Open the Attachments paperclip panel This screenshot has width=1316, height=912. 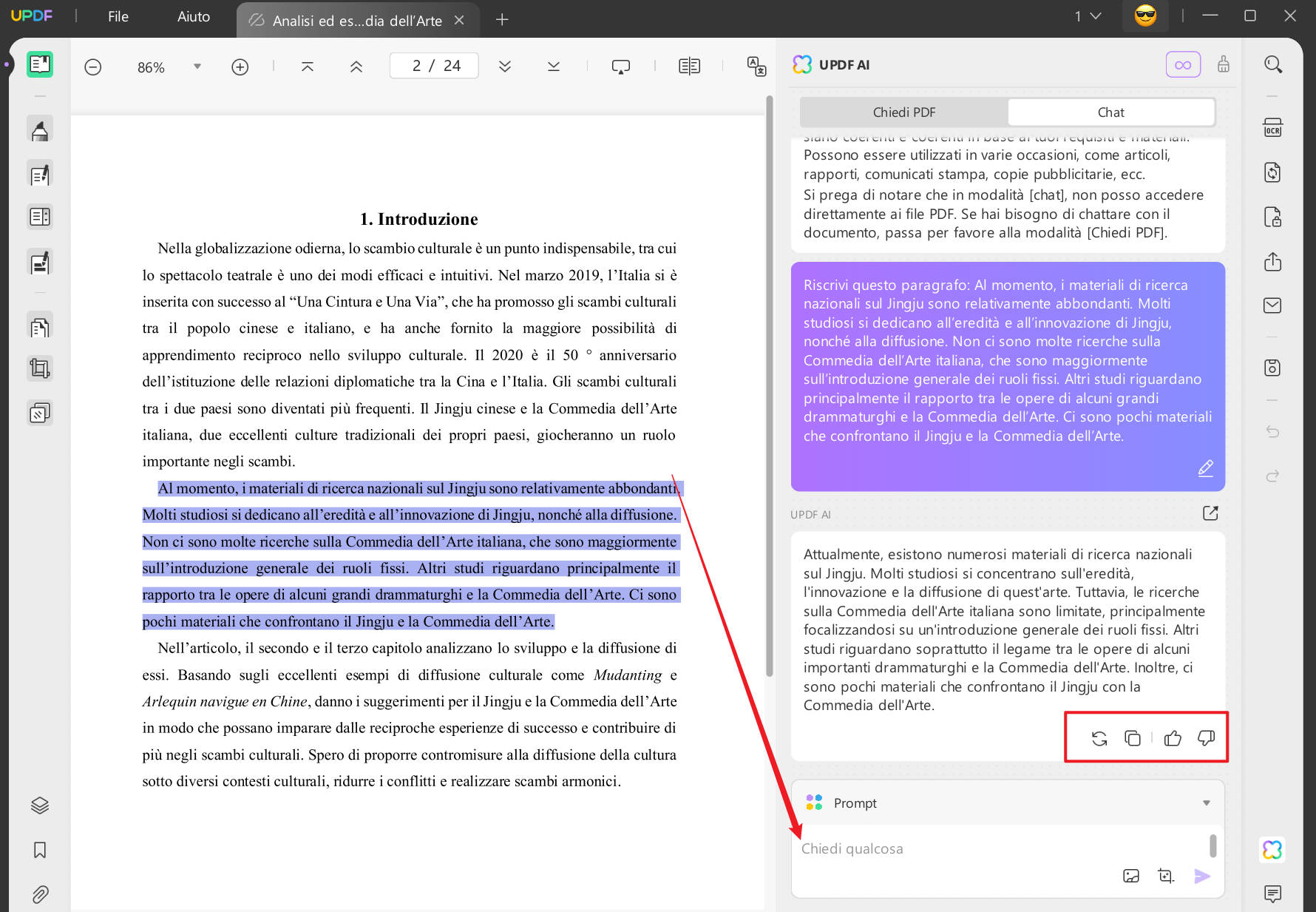(40, 895)
